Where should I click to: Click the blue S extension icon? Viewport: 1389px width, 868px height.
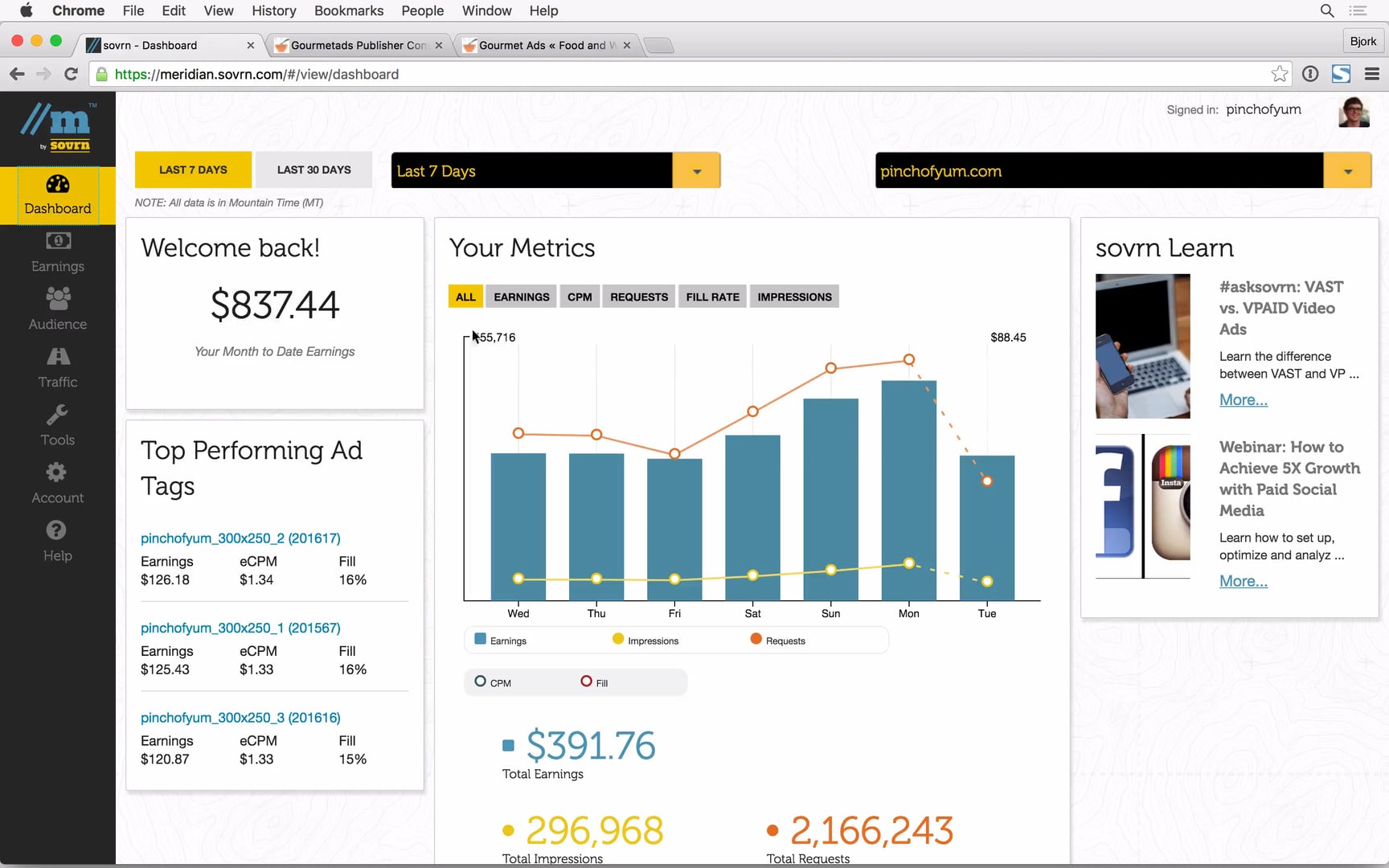tap(1341, 74)
